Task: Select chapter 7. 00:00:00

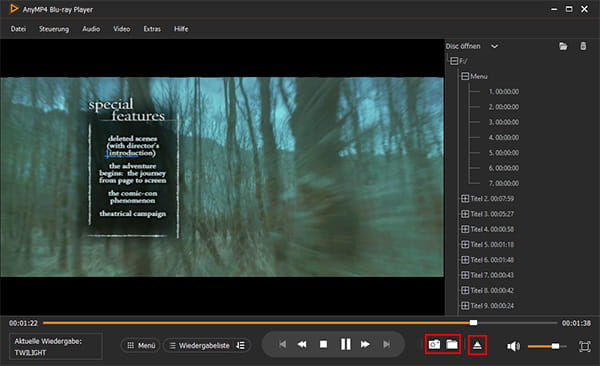Action: click(504, 183)
